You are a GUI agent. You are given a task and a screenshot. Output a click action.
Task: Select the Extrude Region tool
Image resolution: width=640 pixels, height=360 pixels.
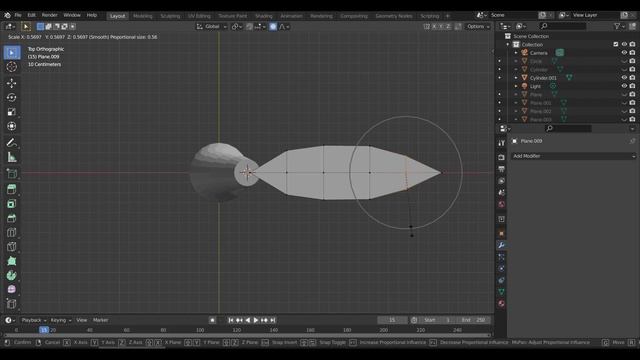pos(11,189)
